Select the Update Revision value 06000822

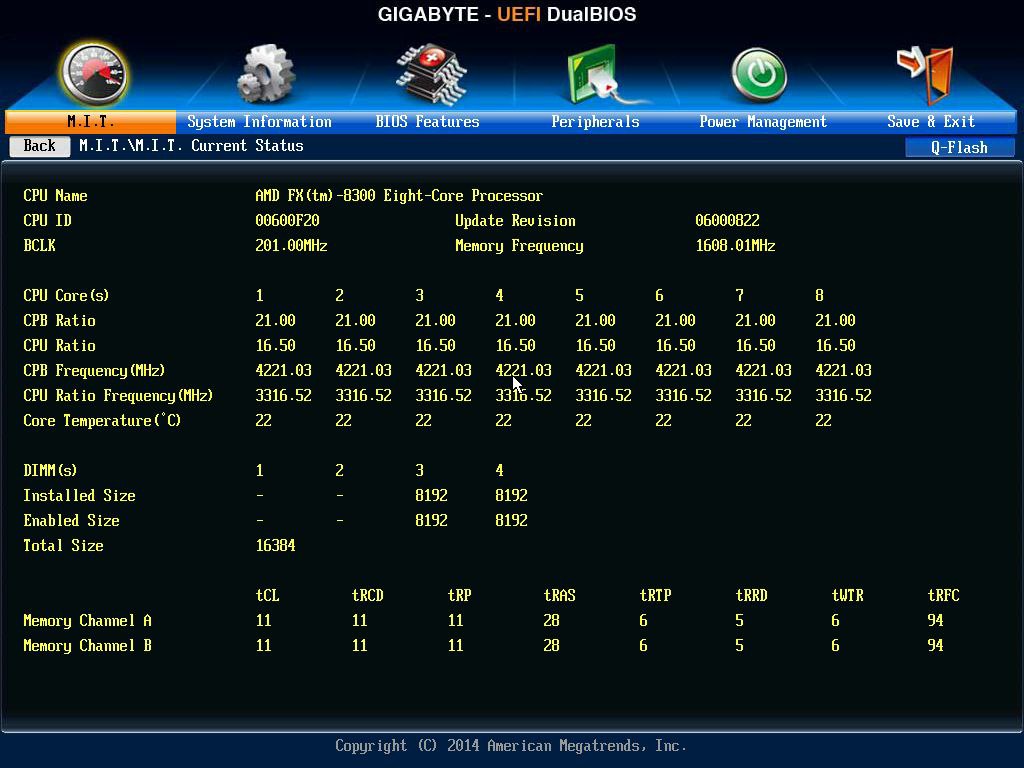point(727,221)
